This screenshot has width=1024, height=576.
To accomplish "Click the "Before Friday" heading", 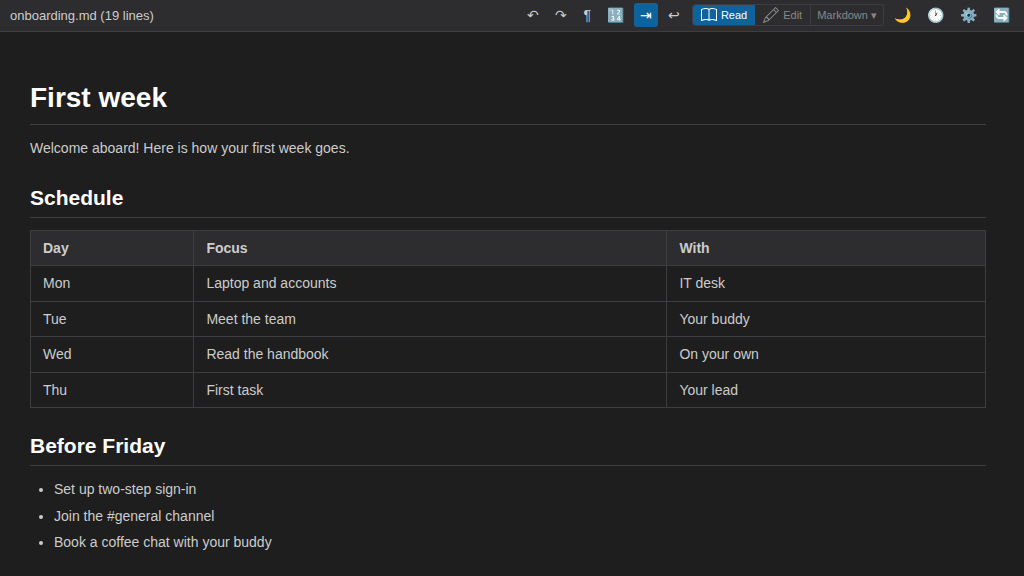I will (x=97, y=446).
